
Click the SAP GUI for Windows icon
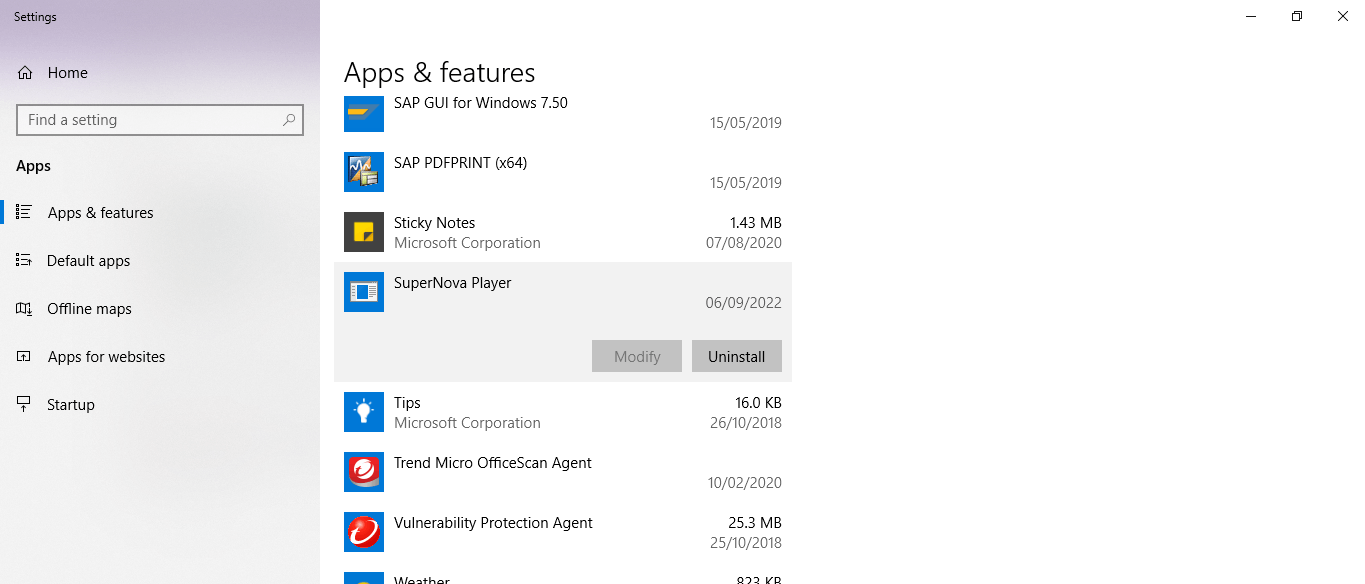tap(364, 112)
